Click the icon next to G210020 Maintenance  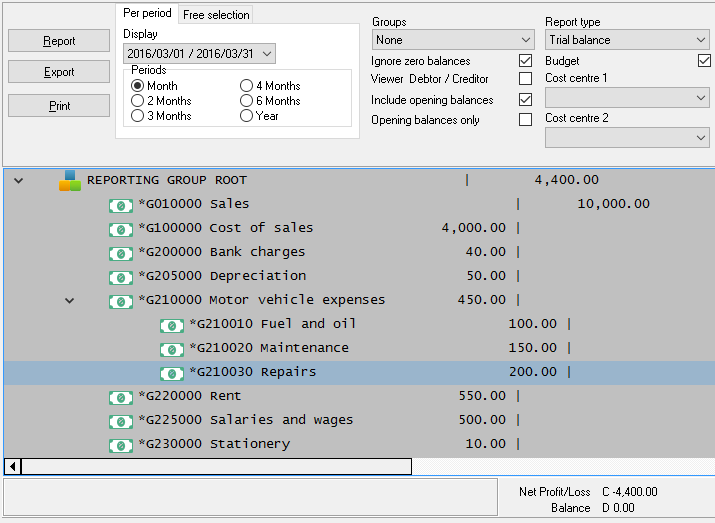[172, 349]
